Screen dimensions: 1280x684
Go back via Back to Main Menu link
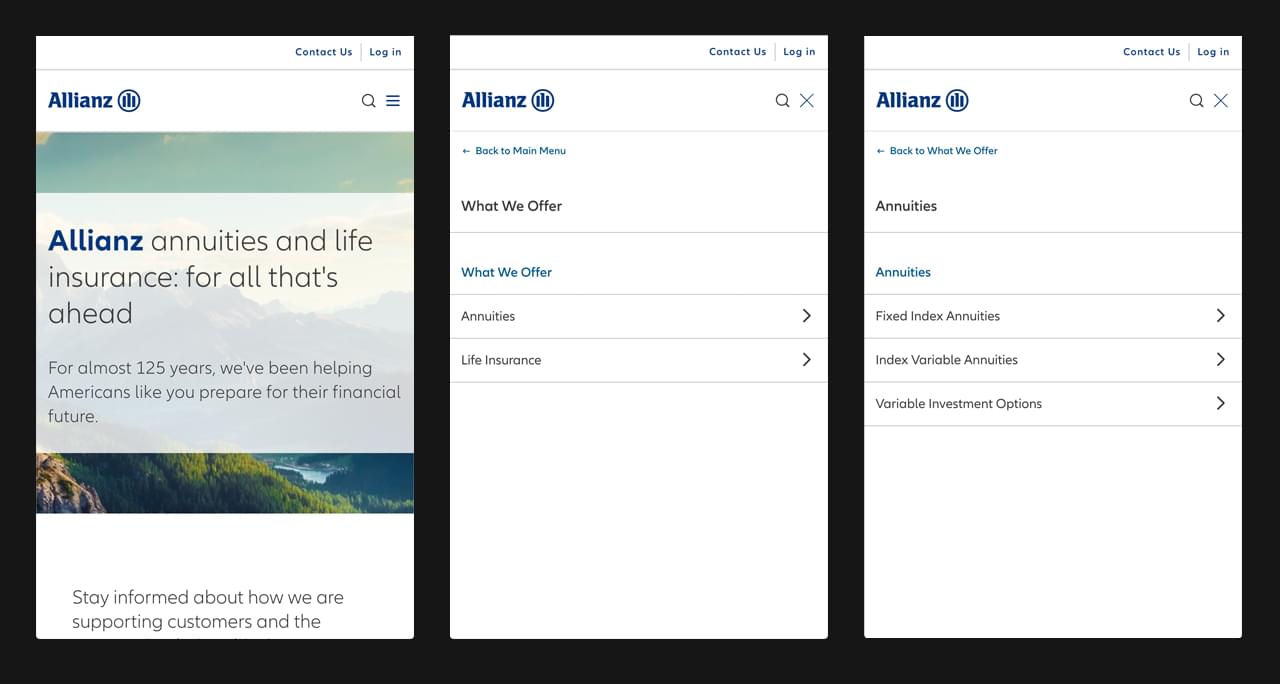click(514, 151)
